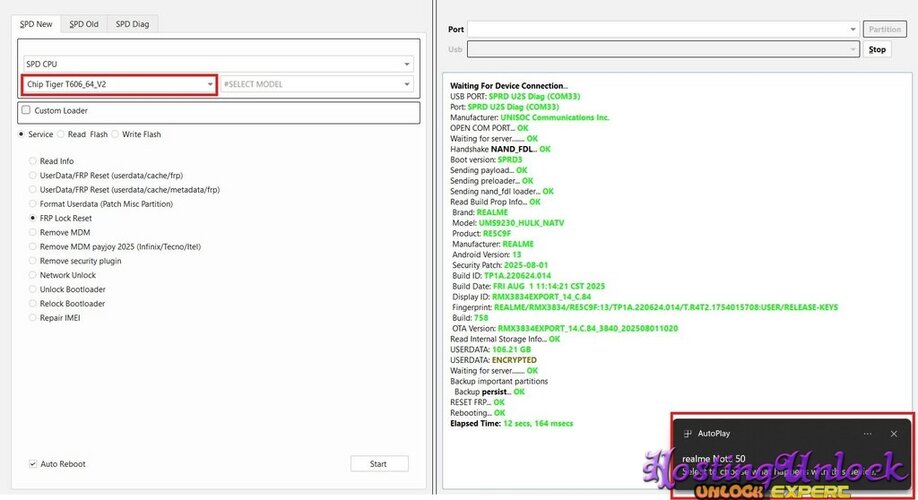Click the Display ID RMX3834EXPORT_14_C.84 text
Screen dimensions: 918x500
[542, 297]
